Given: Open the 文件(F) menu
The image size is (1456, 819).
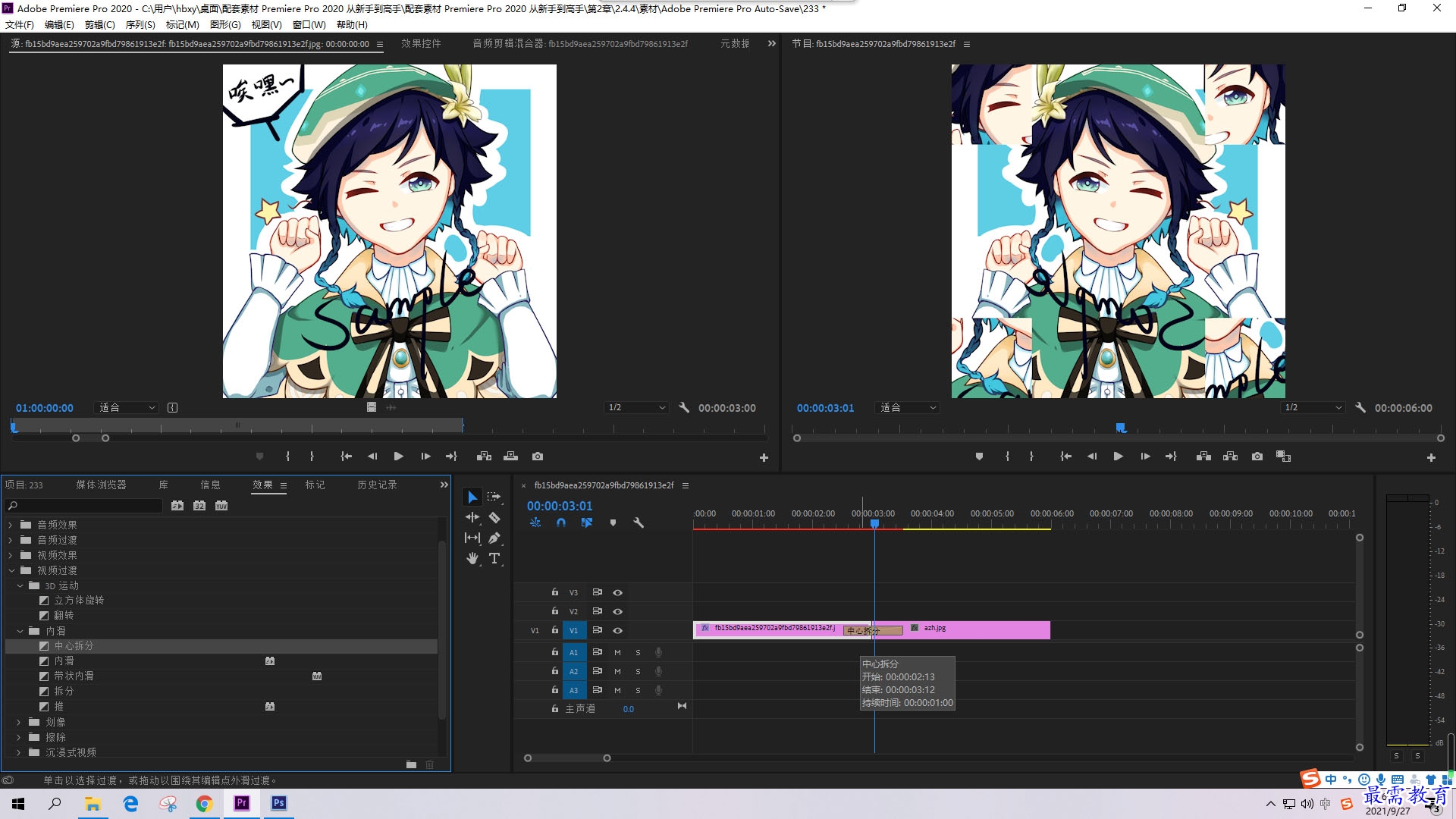Looking at the screenshot, I should click(x=20, y=24).
